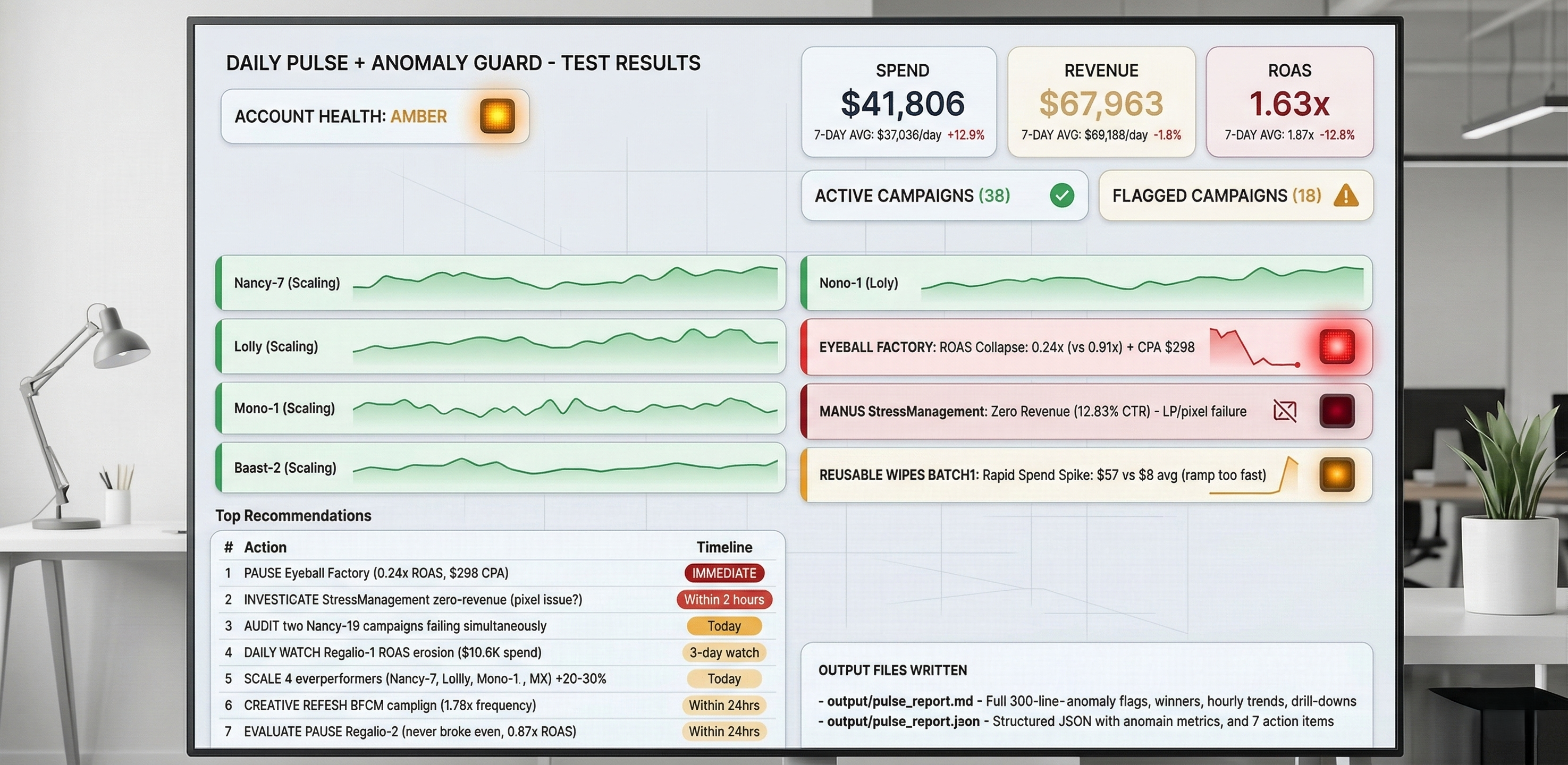Click the amber indicator on Reusable Wipes Batch1
This screenshot has width=1568, height=765.
tap(1337, 475)
